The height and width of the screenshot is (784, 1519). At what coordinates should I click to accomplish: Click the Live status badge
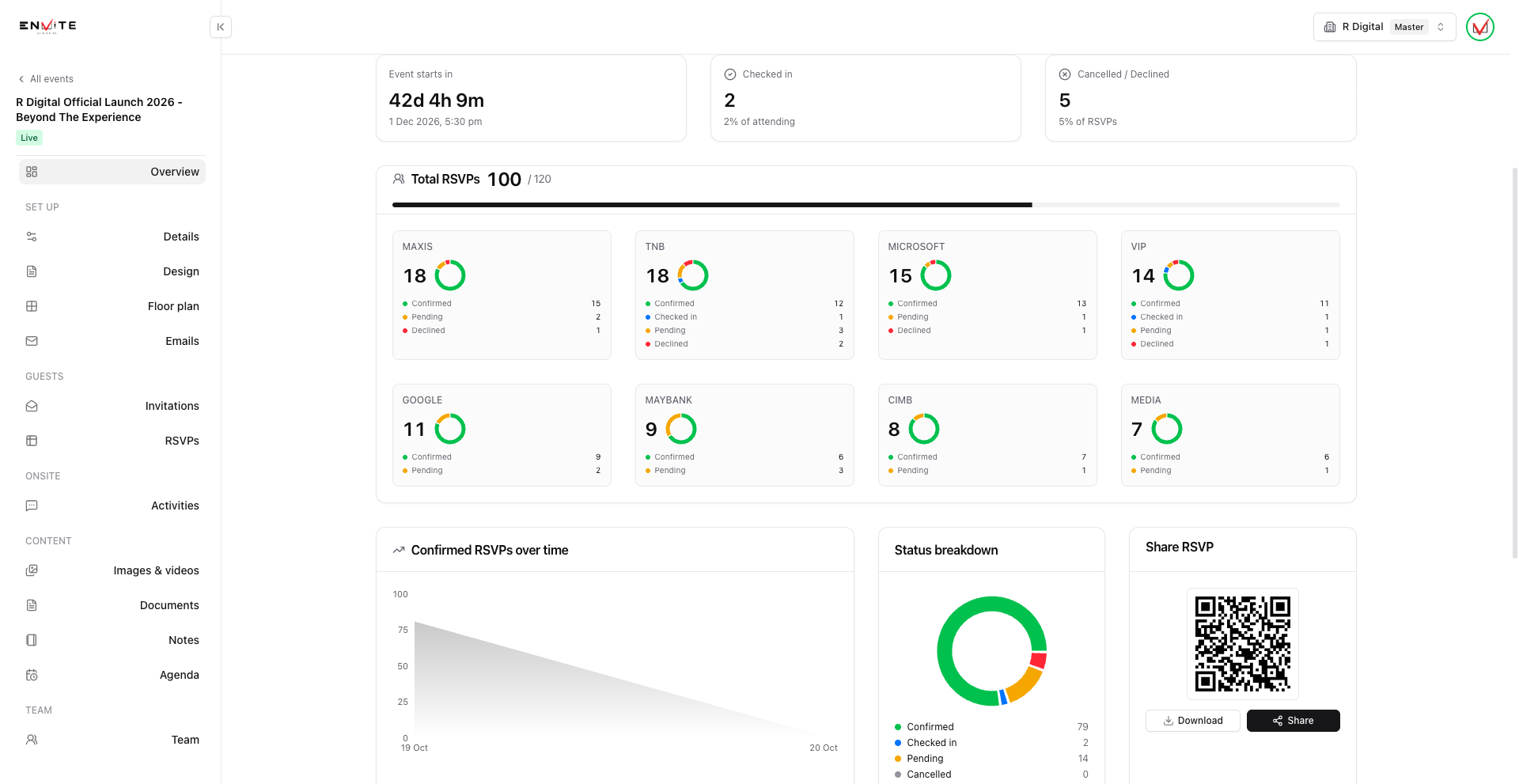[x=29, y=138]
